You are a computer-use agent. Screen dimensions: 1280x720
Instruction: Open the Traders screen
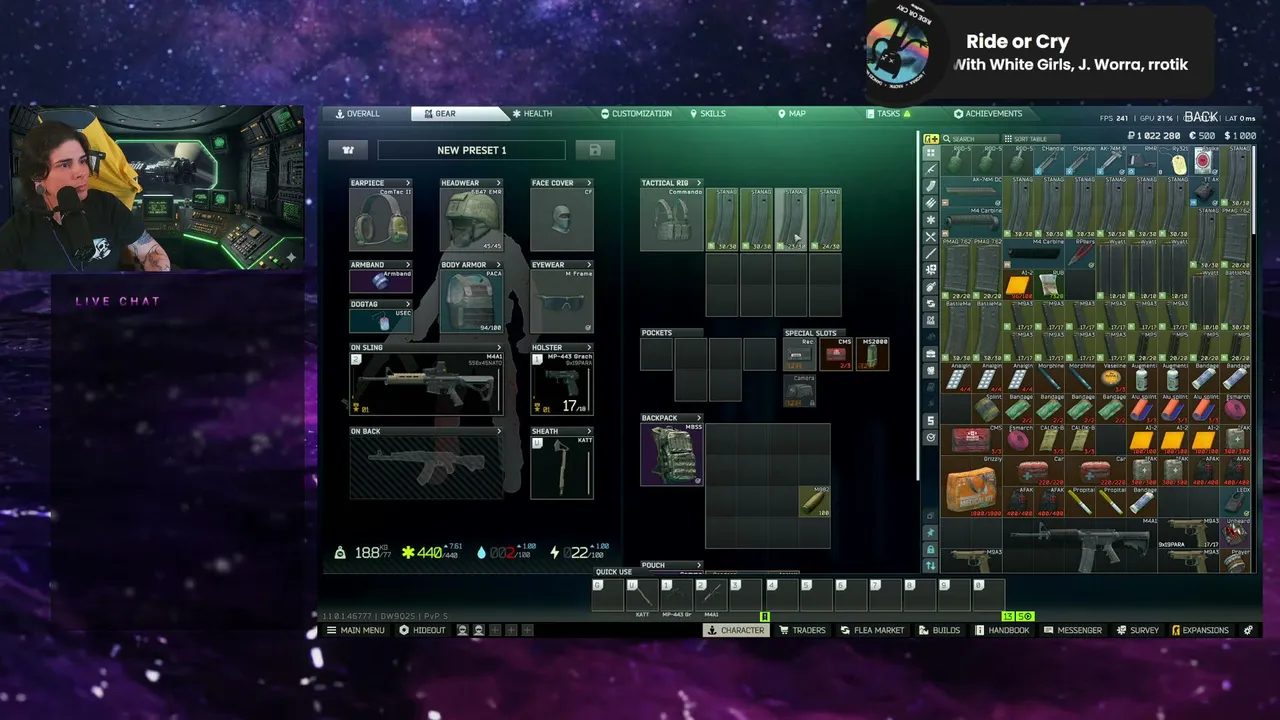[x=803, y=630]
